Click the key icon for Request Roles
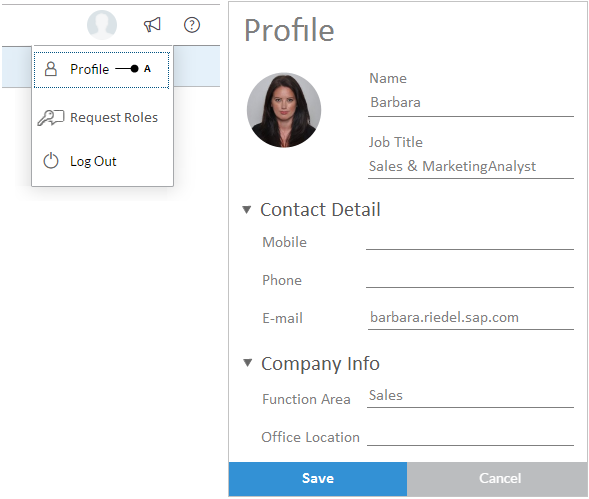This screenshot has height=499, width=589. tap(51, 118)
